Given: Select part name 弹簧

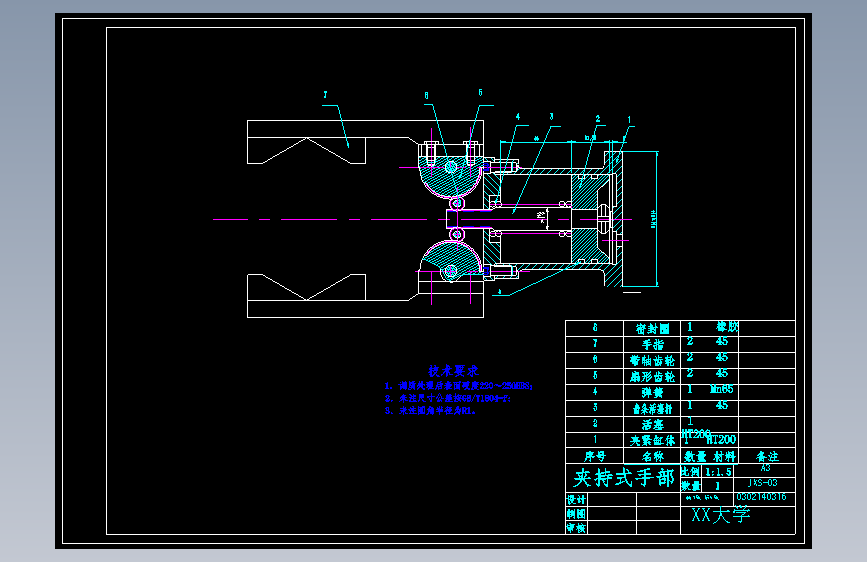Looking at the screenshot, I should 652,392.
